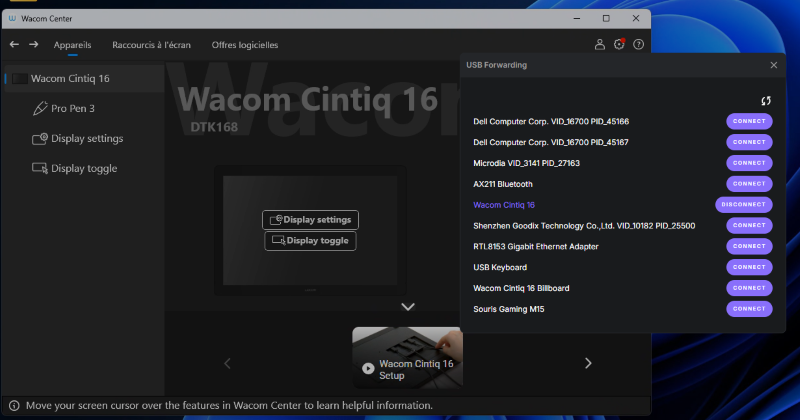This screenshot has height=420, width=800.
Task: Go forward with the right arrow icon
Action: [34, 44]
